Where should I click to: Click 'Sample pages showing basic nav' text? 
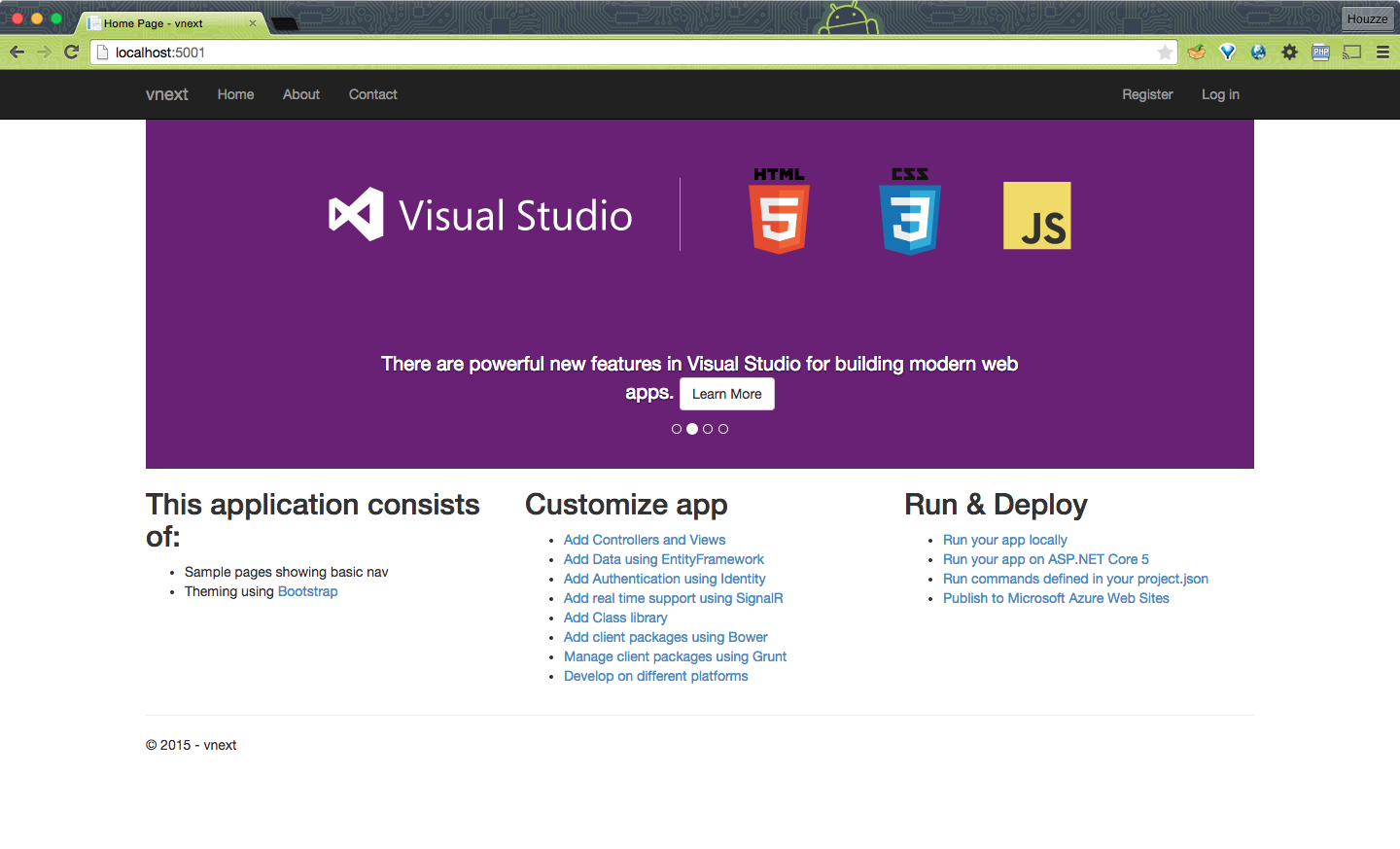[287, 572]
